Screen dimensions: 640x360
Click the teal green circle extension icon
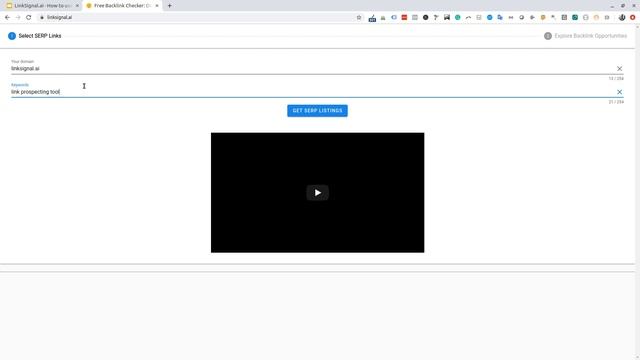click(x=458, y=18)
